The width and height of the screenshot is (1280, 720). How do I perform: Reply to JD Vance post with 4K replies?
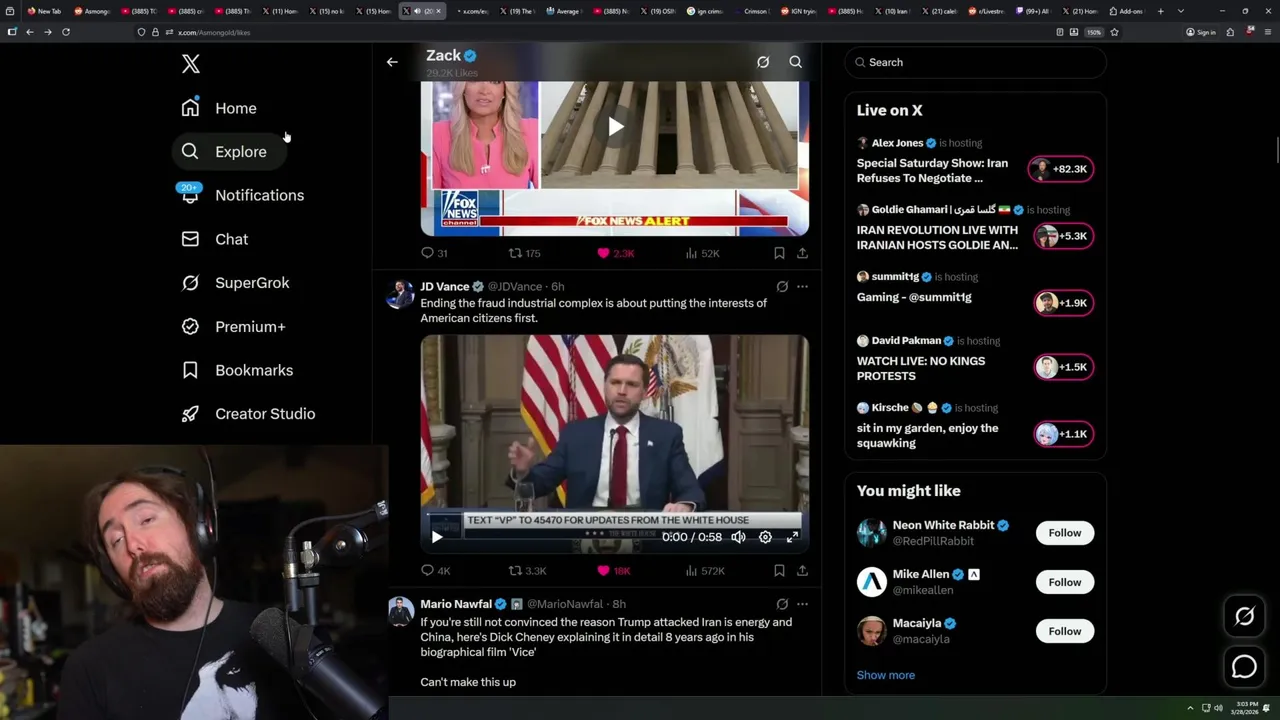436,571
